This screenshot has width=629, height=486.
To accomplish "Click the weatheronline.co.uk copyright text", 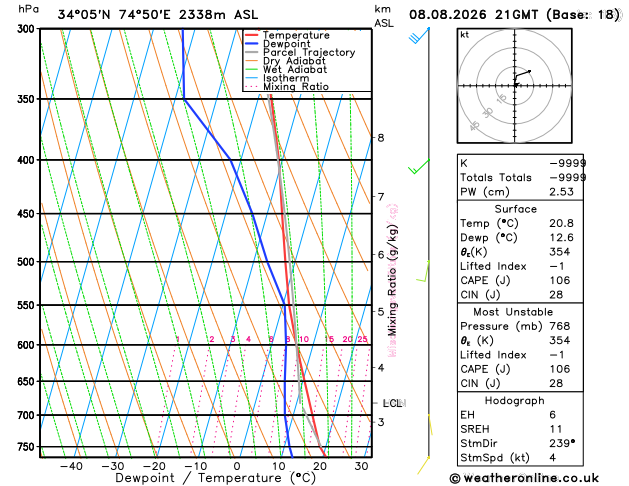I will [x=524, y=478].
